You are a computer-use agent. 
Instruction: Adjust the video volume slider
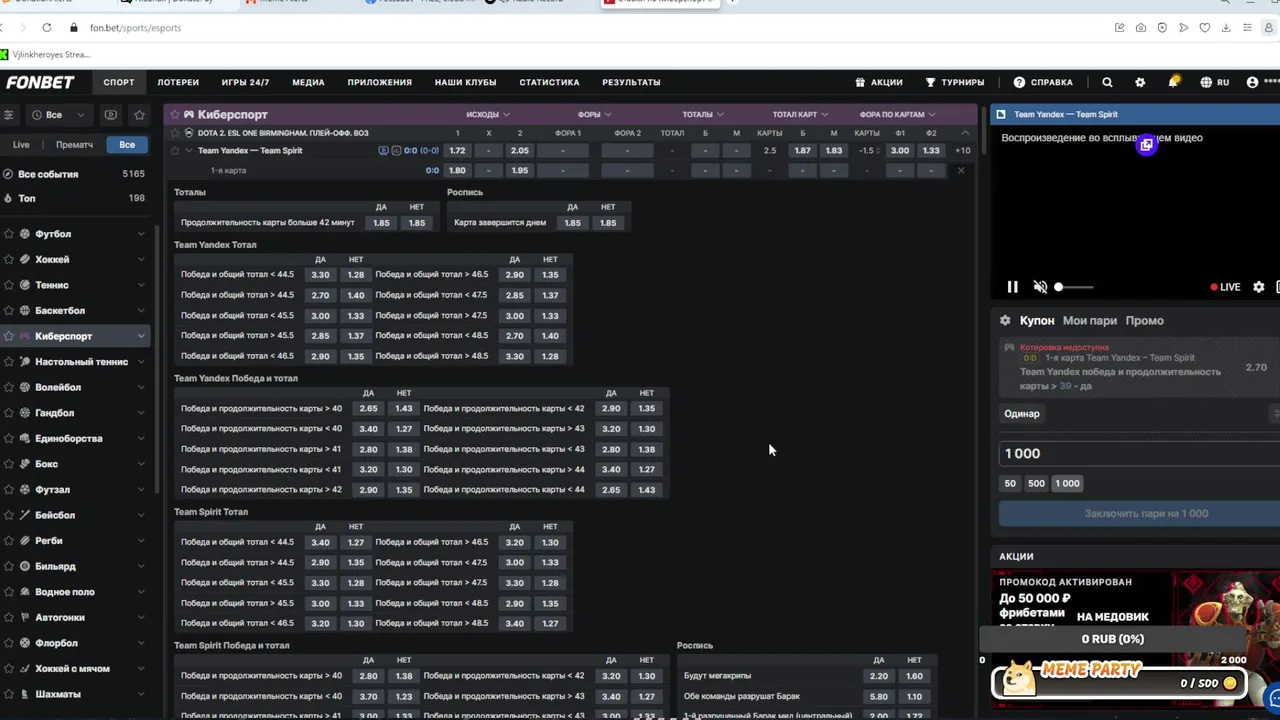click(1074, 287)
